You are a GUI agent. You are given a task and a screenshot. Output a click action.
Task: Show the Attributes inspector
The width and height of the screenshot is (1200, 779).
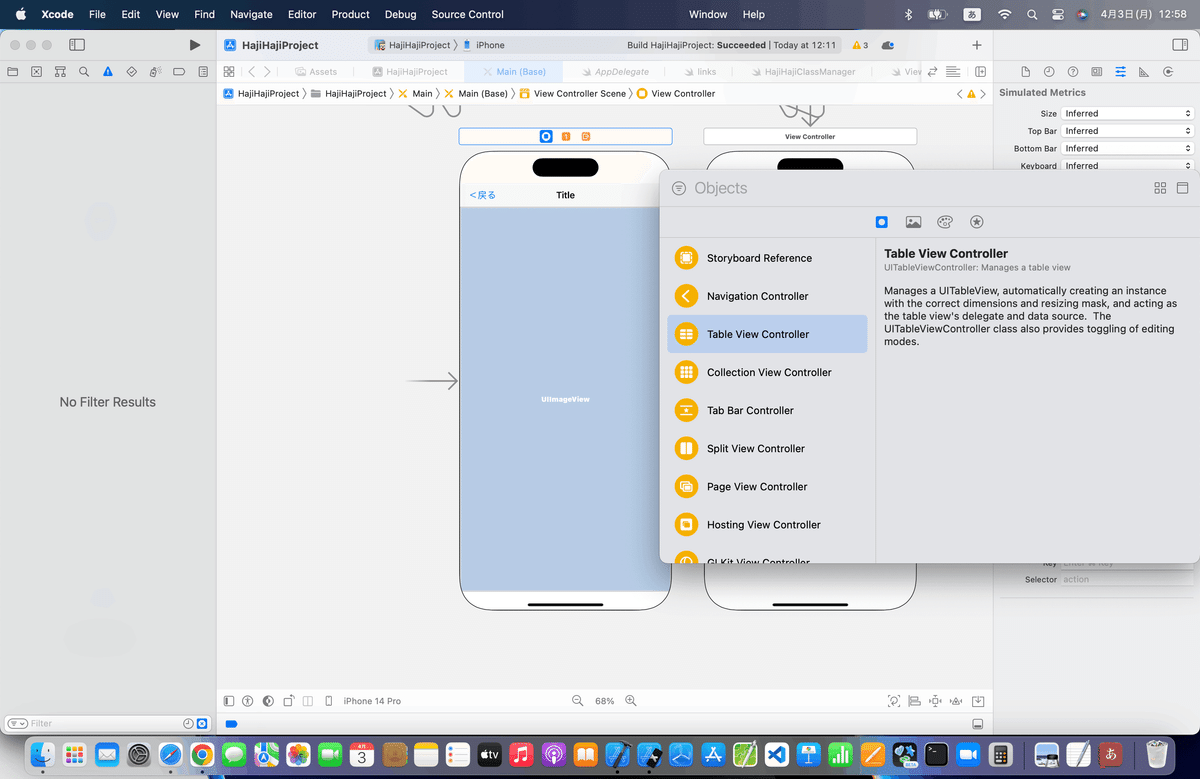(x=1120, y=72)
